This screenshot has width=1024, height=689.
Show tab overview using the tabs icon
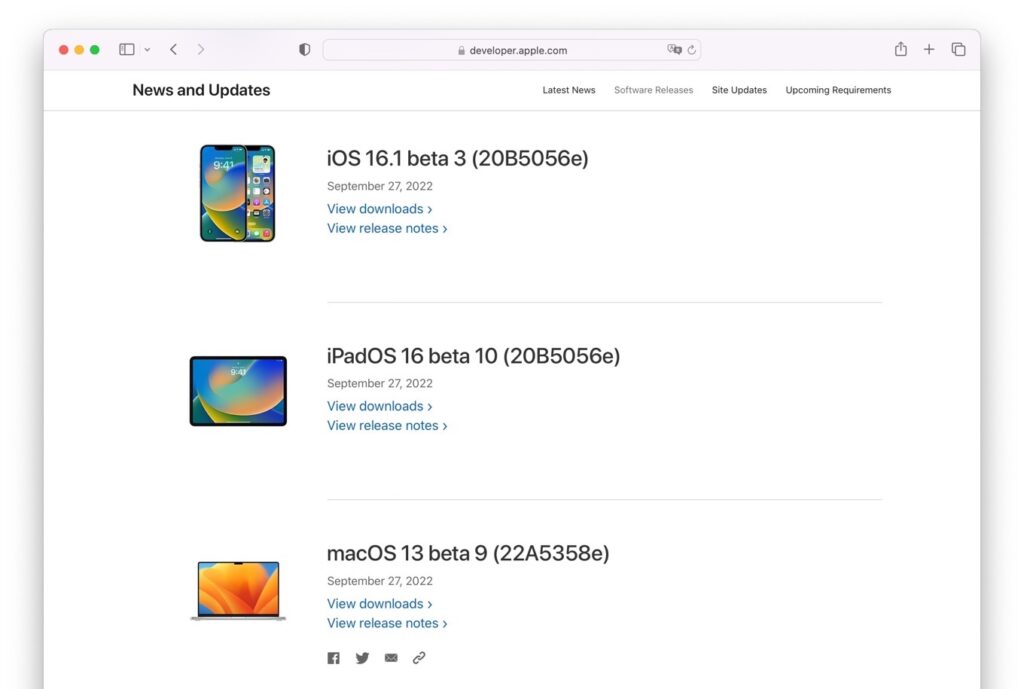[x=958, y=48]
